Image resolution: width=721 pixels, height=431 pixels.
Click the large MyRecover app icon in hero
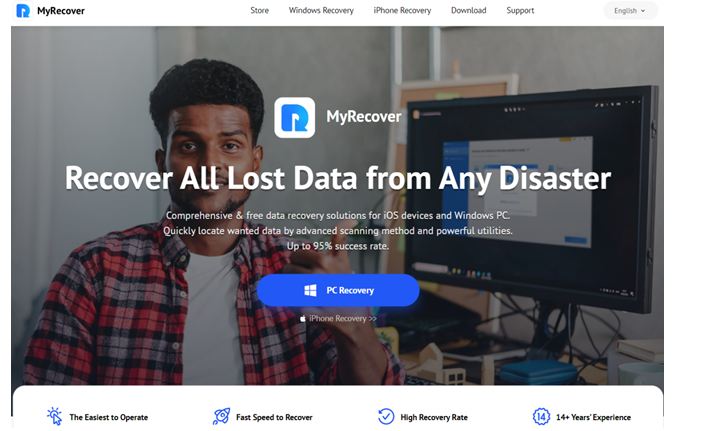coord(294,117)
